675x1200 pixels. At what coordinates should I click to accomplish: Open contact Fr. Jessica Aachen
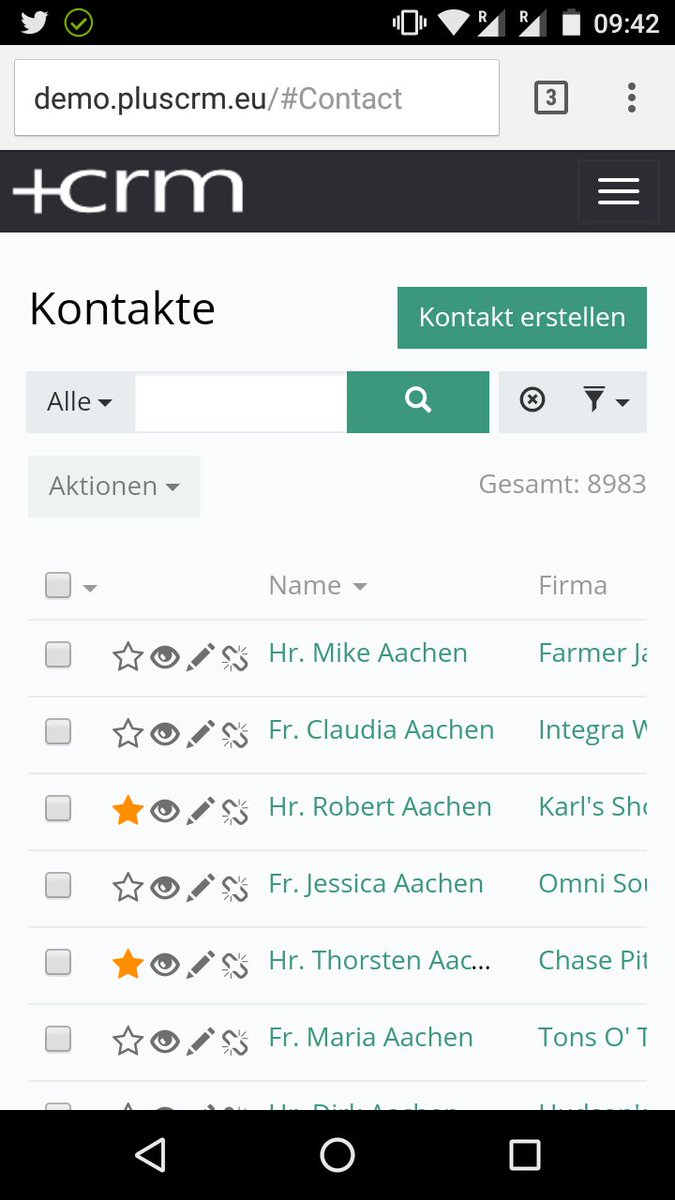[x=376, y=884]
